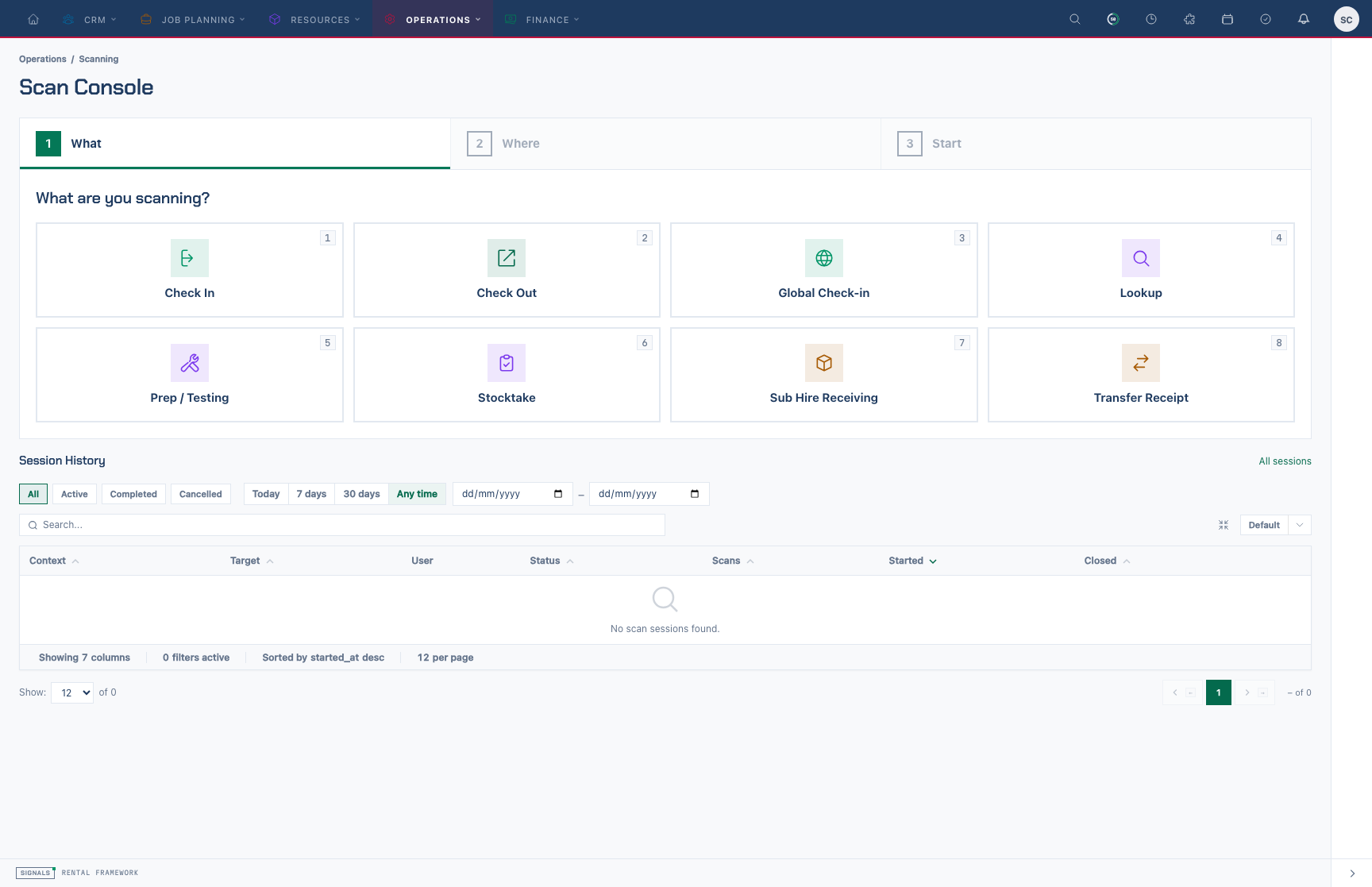
Task: Select the Where step tab
Action: 665,144
